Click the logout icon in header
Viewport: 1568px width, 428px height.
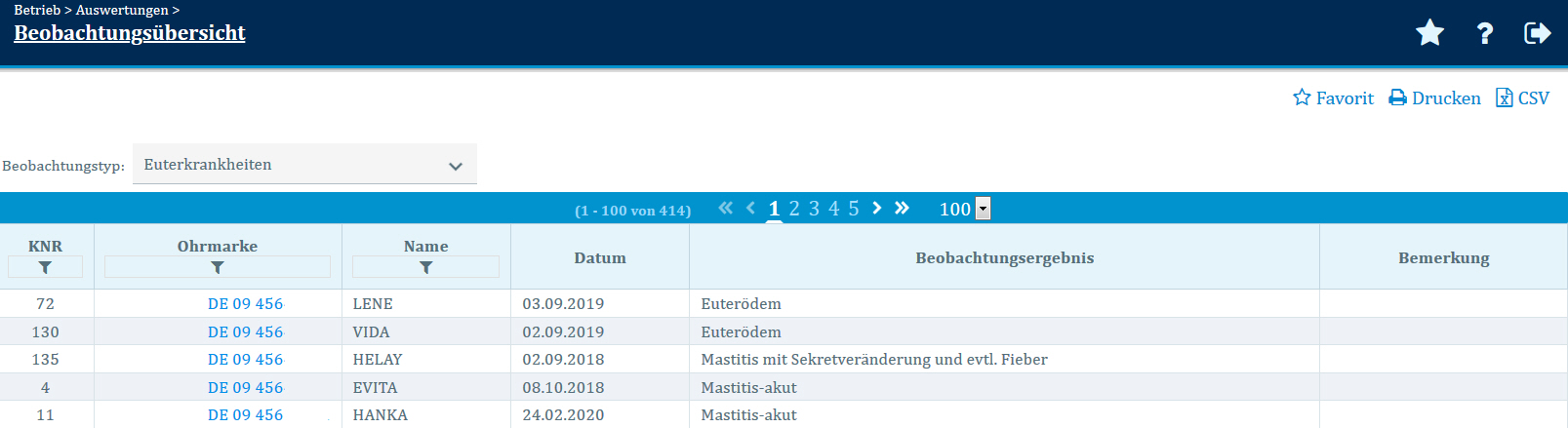(x=1537, y=33)
